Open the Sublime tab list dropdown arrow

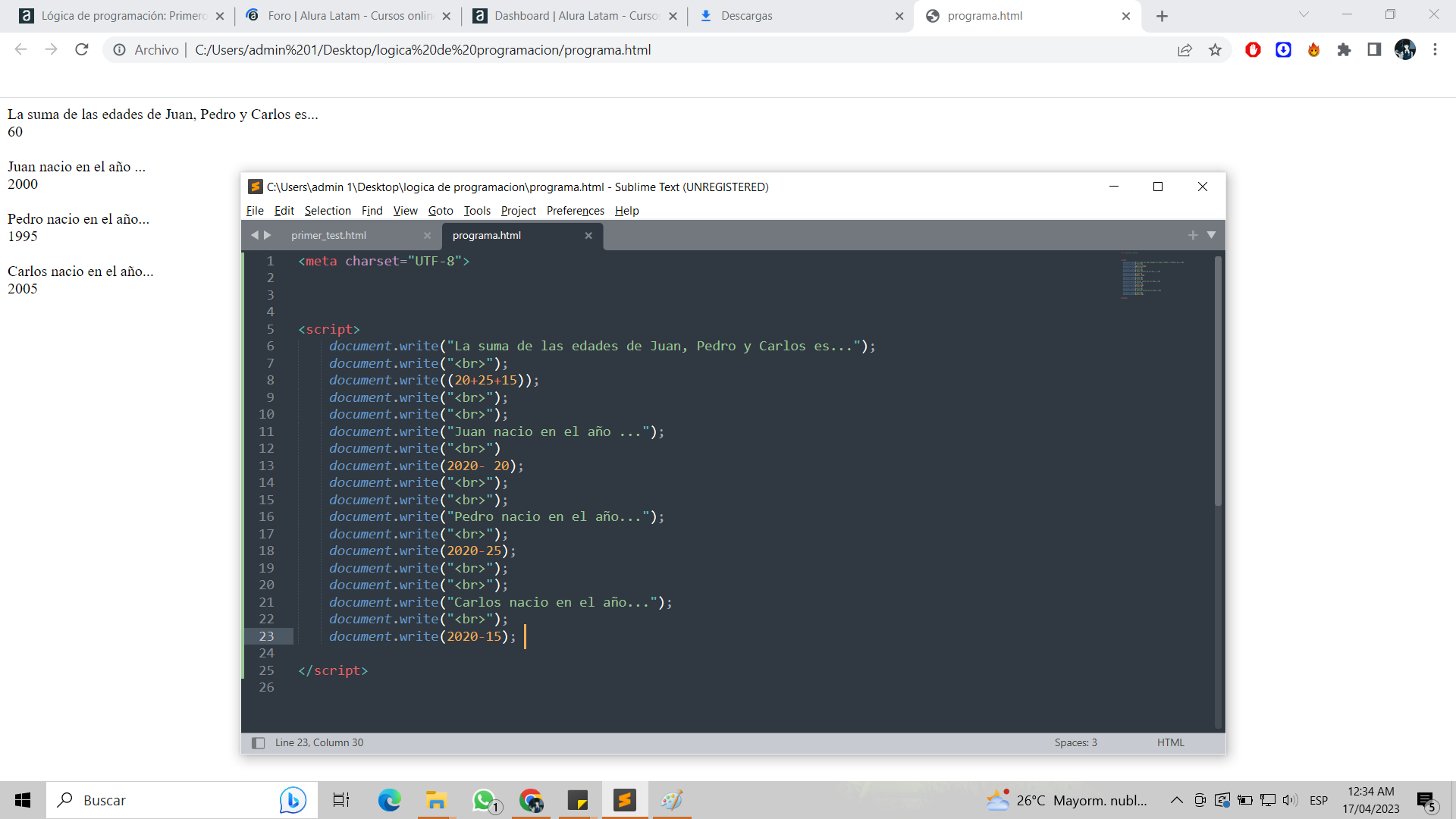coord(1211,235)
